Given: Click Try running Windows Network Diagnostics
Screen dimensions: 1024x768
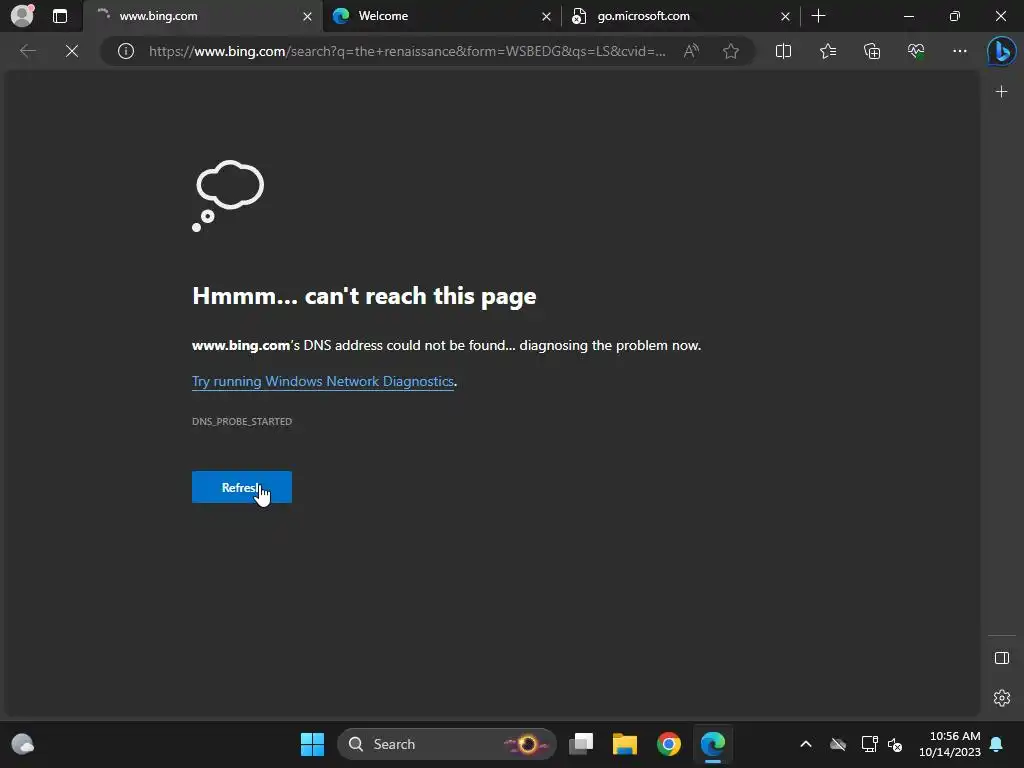Looking at the screenshot, I should pos(323,381).
